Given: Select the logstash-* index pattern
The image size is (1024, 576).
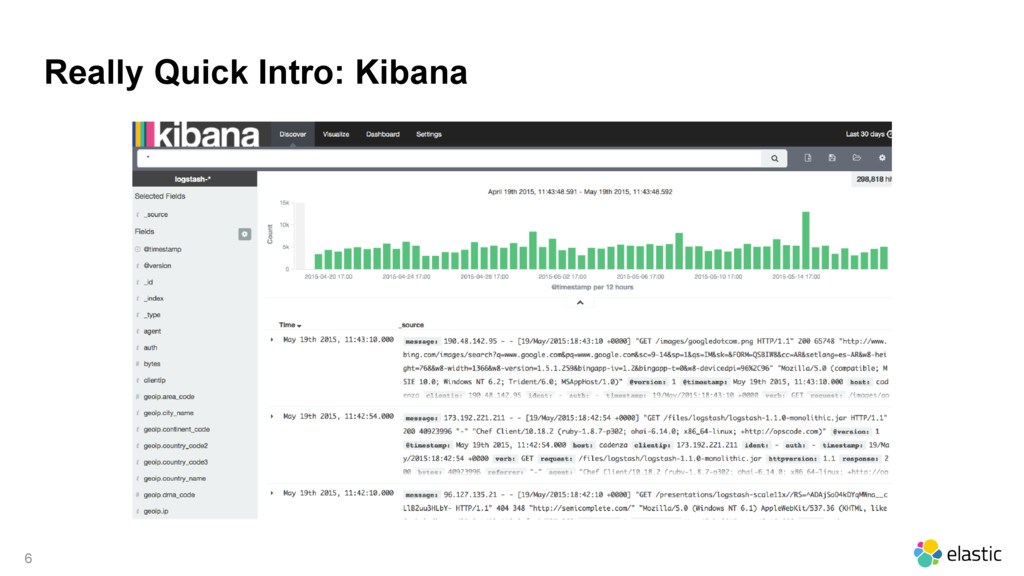Looking at the screenshot, I should tap(195, 179).
